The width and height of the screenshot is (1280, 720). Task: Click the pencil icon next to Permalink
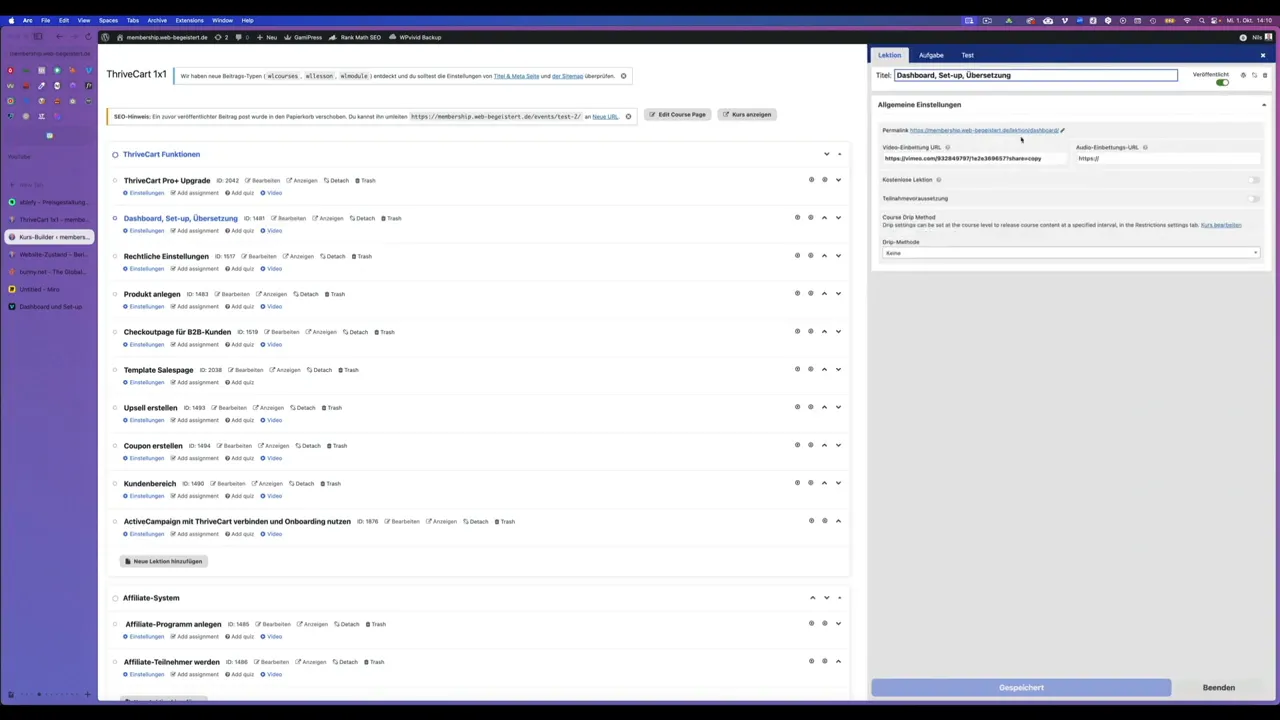[x=1062, y=130]
